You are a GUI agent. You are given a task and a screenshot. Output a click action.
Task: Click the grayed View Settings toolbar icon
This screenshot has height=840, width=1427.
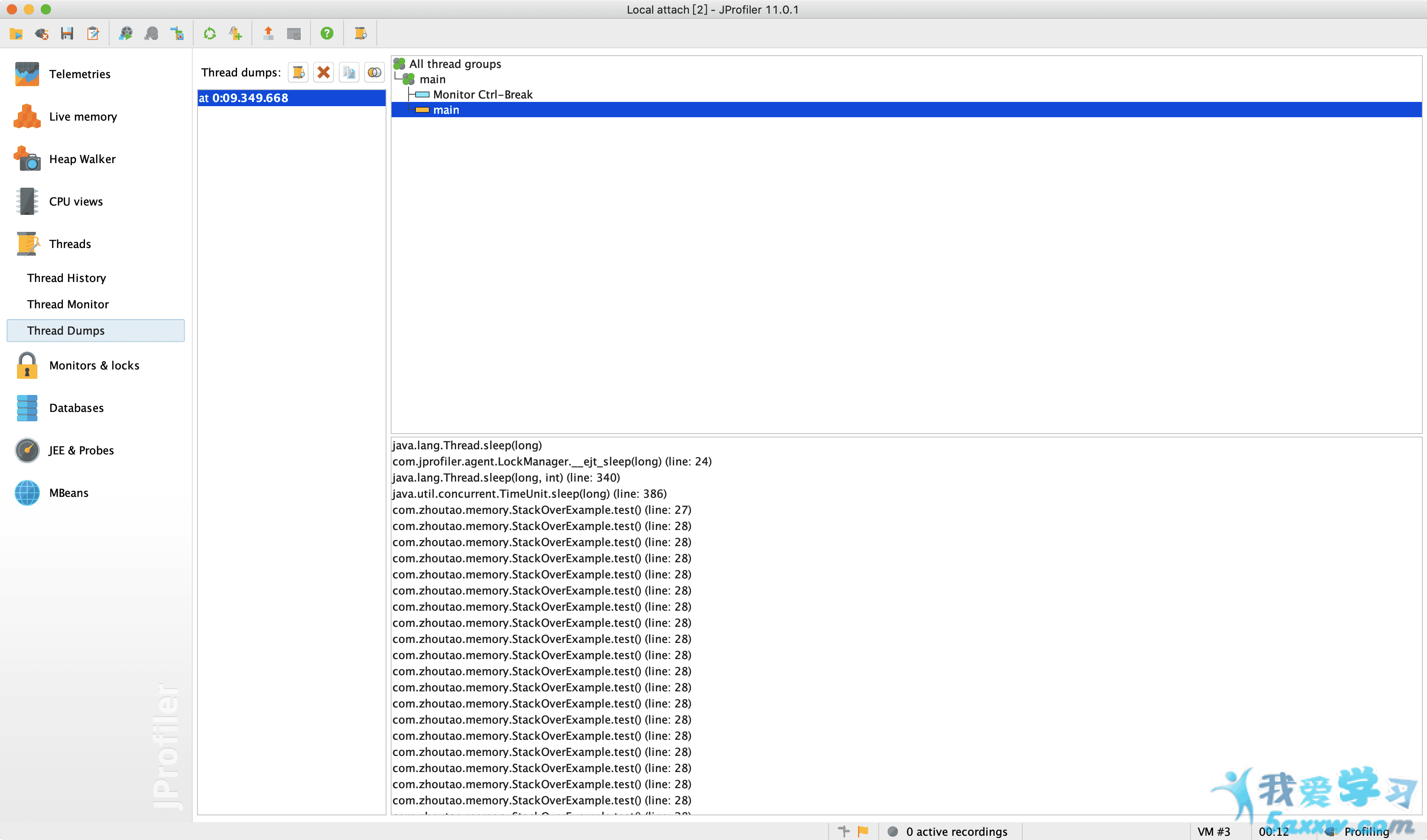point(294,34)
